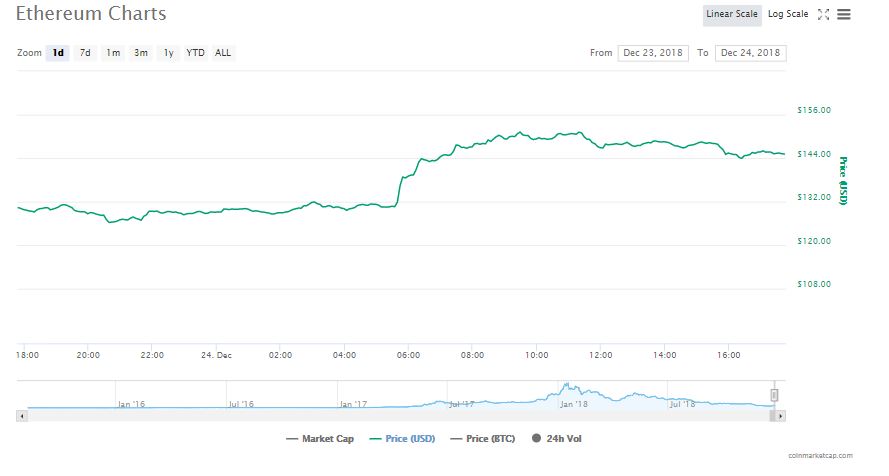
Task: Click navigator right scroll arrow
Action: (x=780, y=416)
